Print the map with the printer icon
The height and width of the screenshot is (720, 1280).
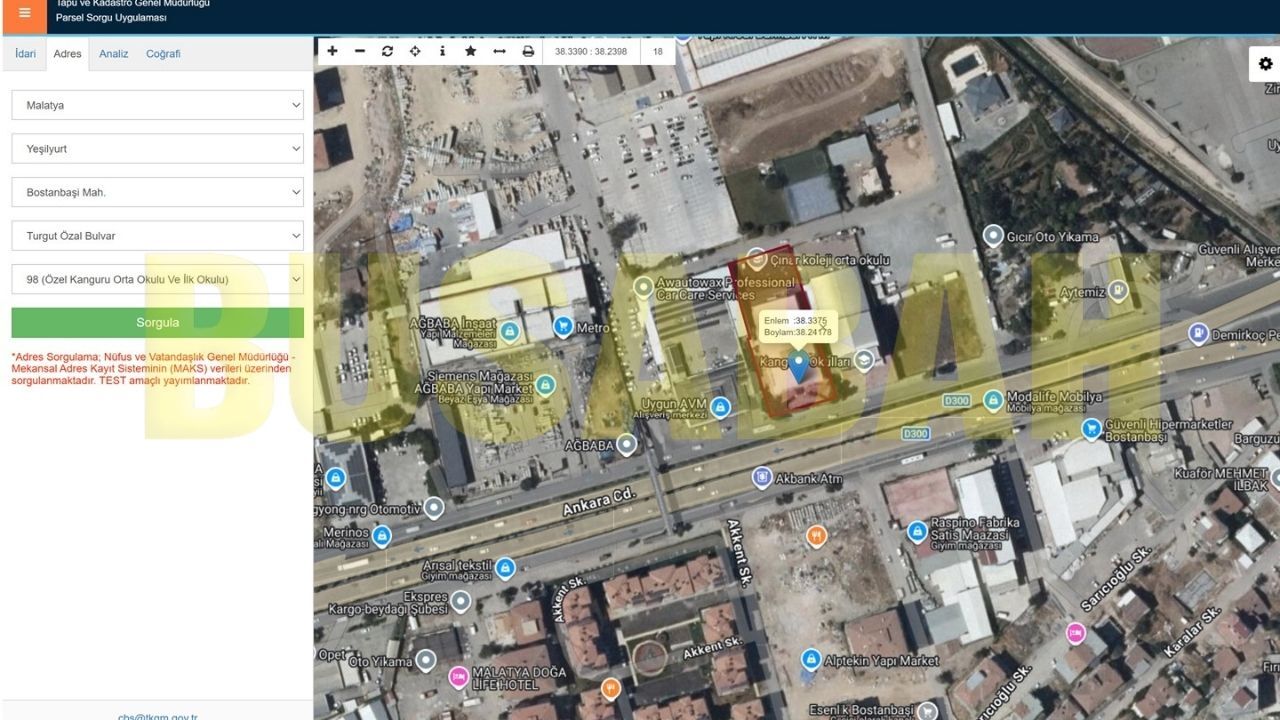pyautogui.click(x=528, y=51)
